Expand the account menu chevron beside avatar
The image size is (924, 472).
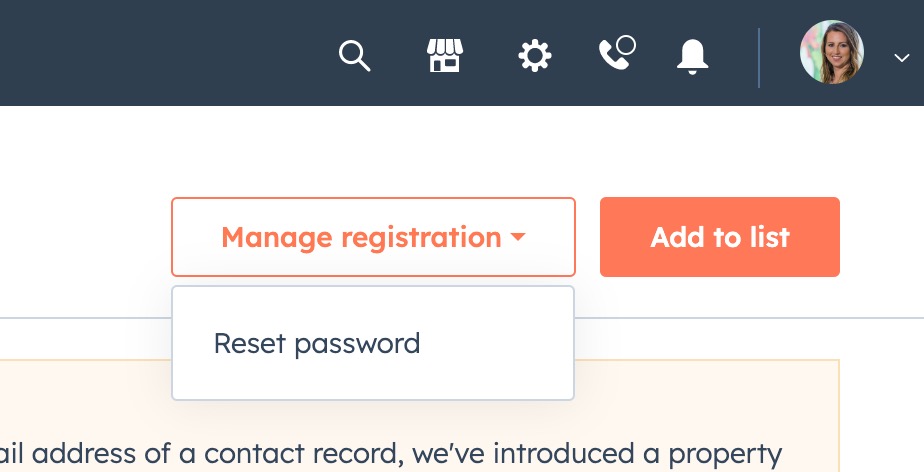pyautogui.click(x=900, y=58)
